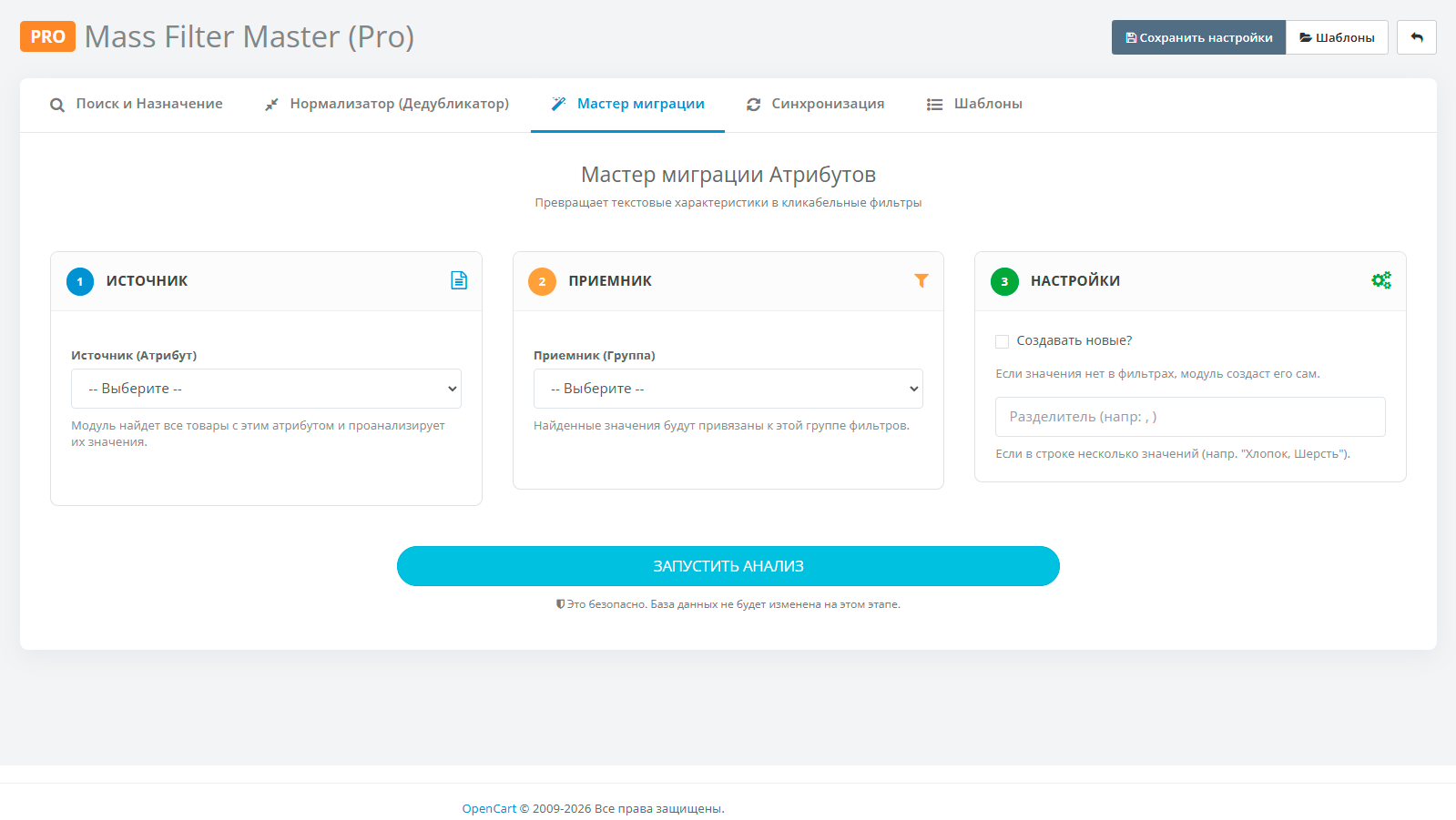Click the document icon in Источник panel
This screenshot has height=820, width=1456.
click(459, 280)
